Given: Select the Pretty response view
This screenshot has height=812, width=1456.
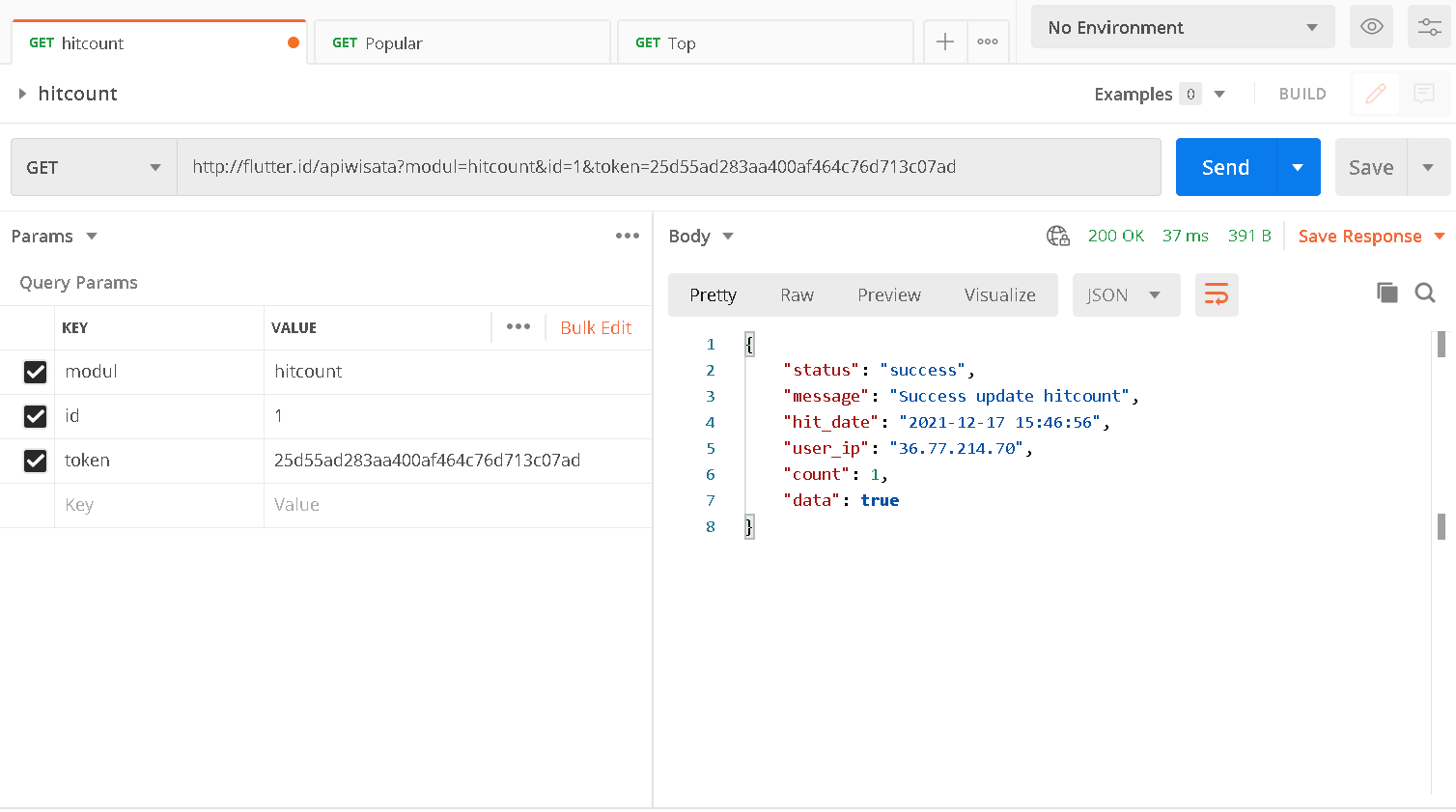Looking at the screenshot, I should click(x=713, y=294).
